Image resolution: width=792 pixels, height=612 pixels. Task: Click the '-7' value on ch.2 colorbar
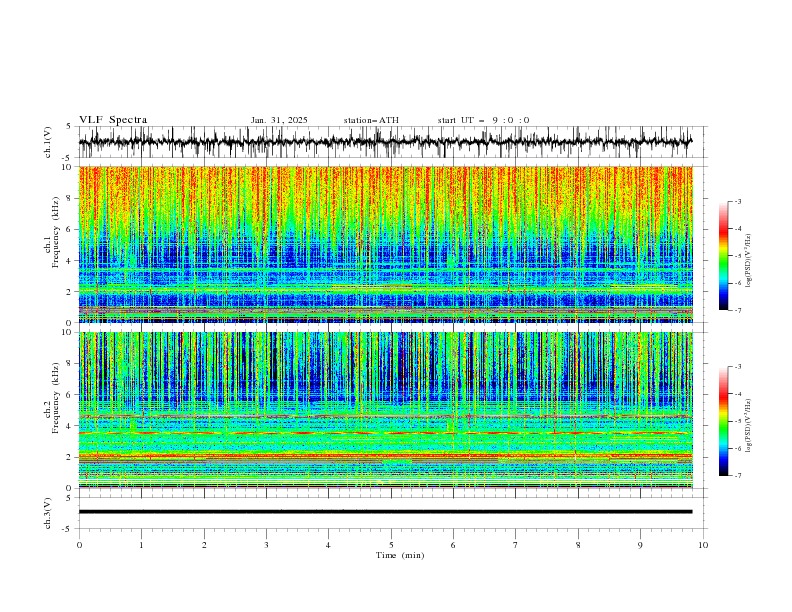(x=737, y=476)
